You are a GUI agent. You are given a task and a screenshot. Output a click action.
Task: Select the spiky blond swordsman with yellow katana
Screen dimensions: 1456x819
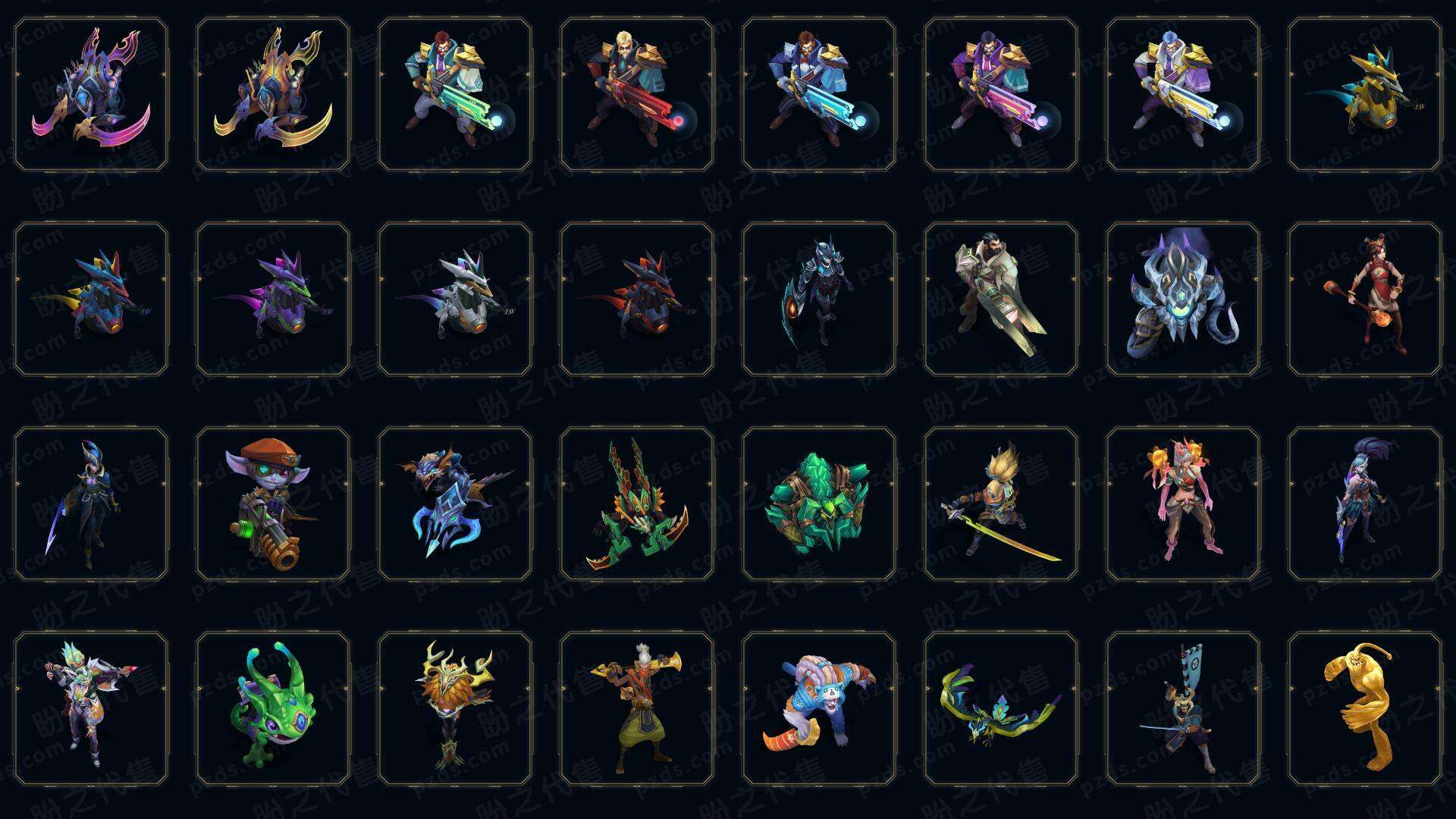[x=1001, y=504]
